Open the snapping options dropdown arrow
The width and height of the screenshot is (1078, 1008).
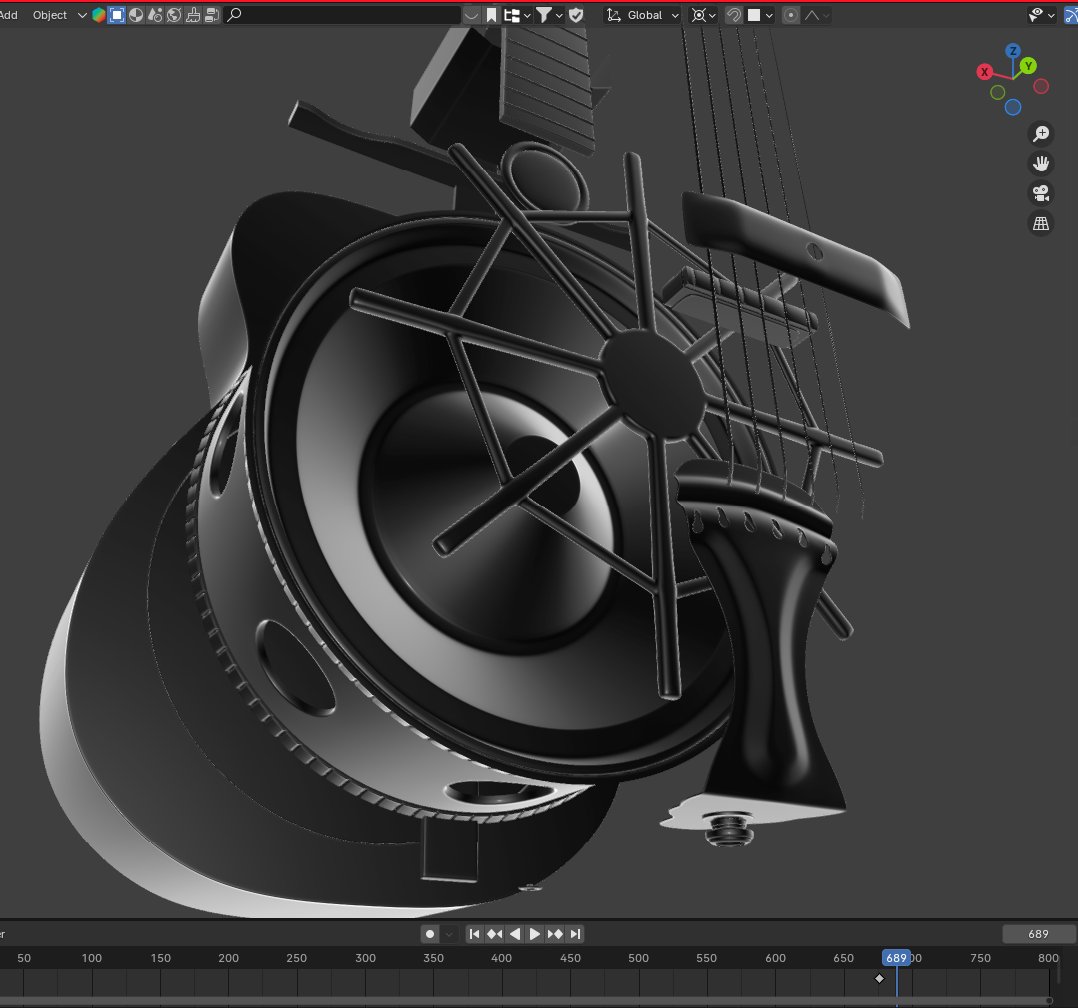(x=768, y=15)
